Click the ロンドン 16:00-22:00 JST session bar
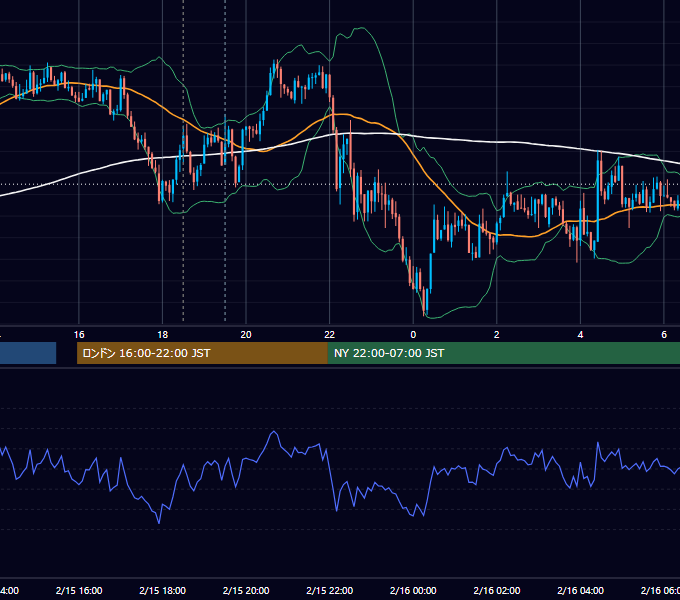Viewport: 680px width, 600px height. (202, 353)
